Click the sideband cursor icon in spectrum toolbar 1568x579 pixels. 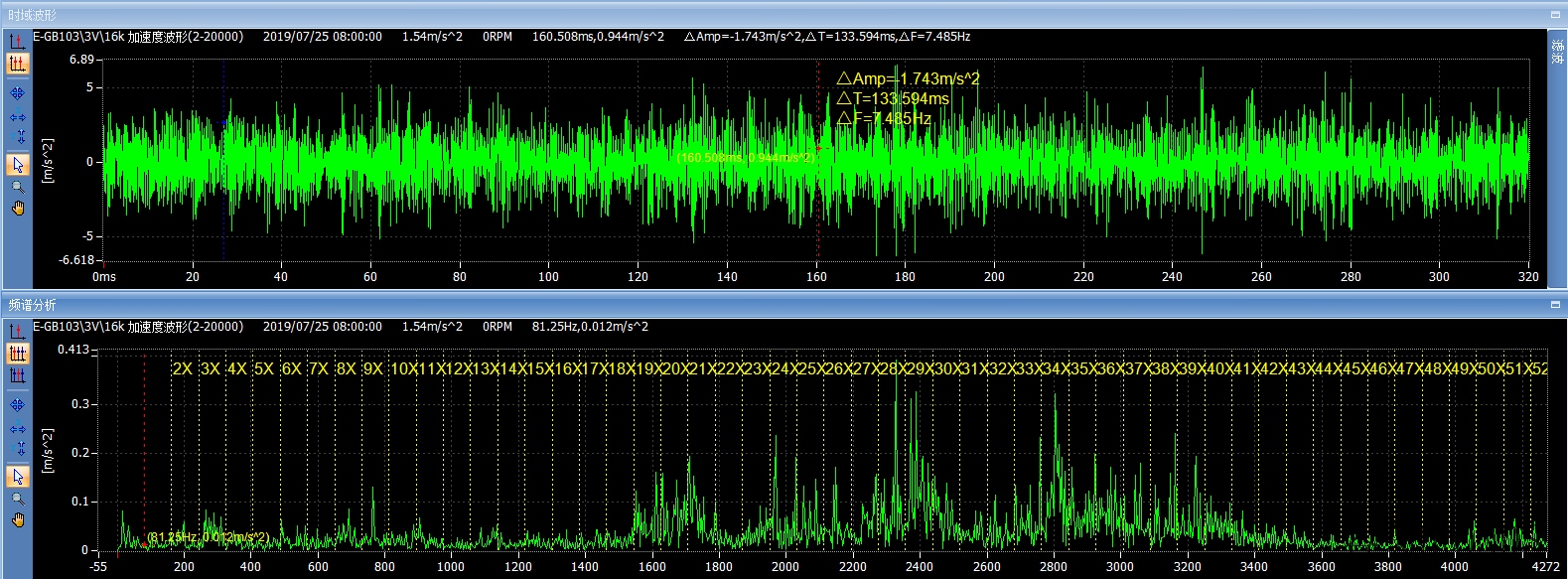(x=17, y=375)
